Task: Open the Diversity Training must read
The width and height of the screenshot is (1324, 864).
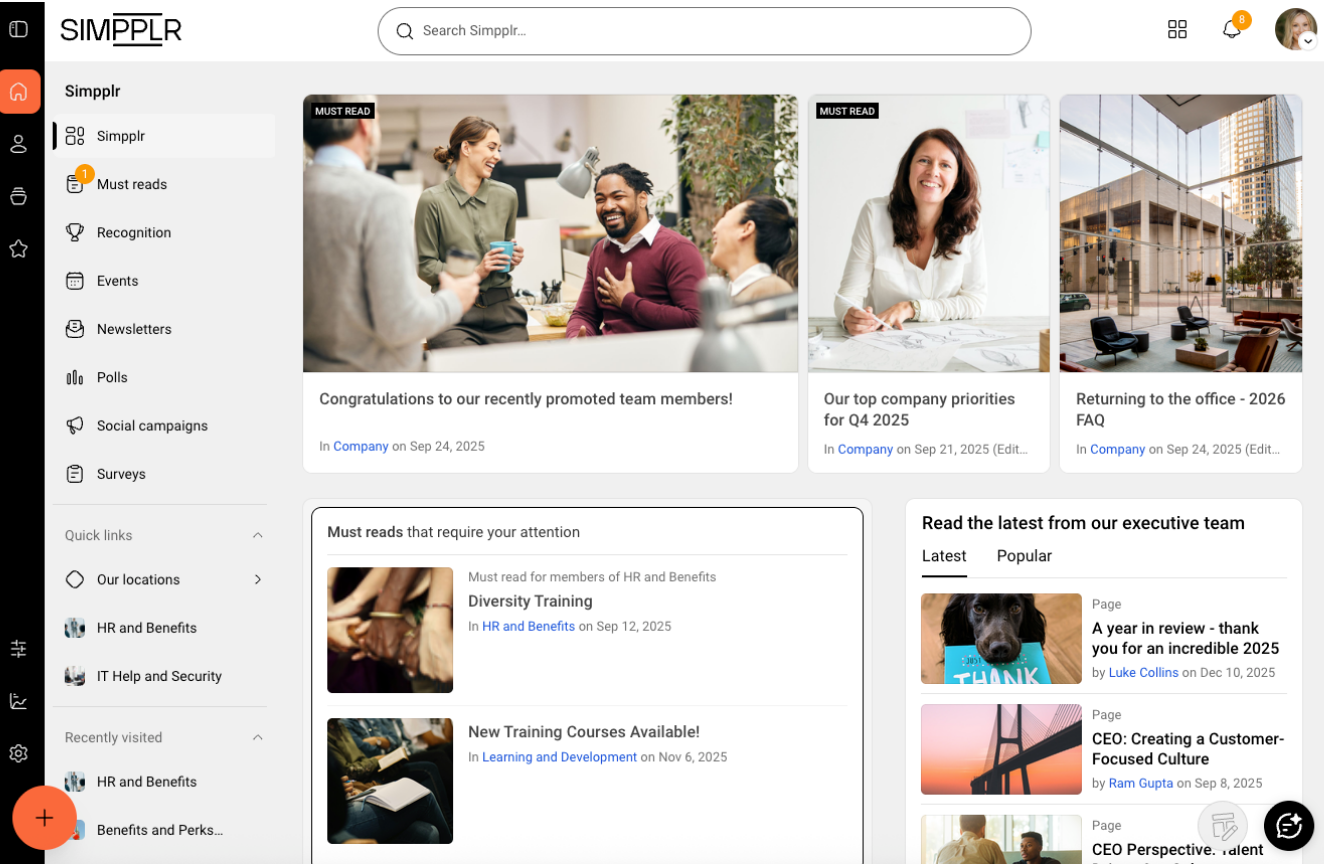Action: [x=530, y=601]
